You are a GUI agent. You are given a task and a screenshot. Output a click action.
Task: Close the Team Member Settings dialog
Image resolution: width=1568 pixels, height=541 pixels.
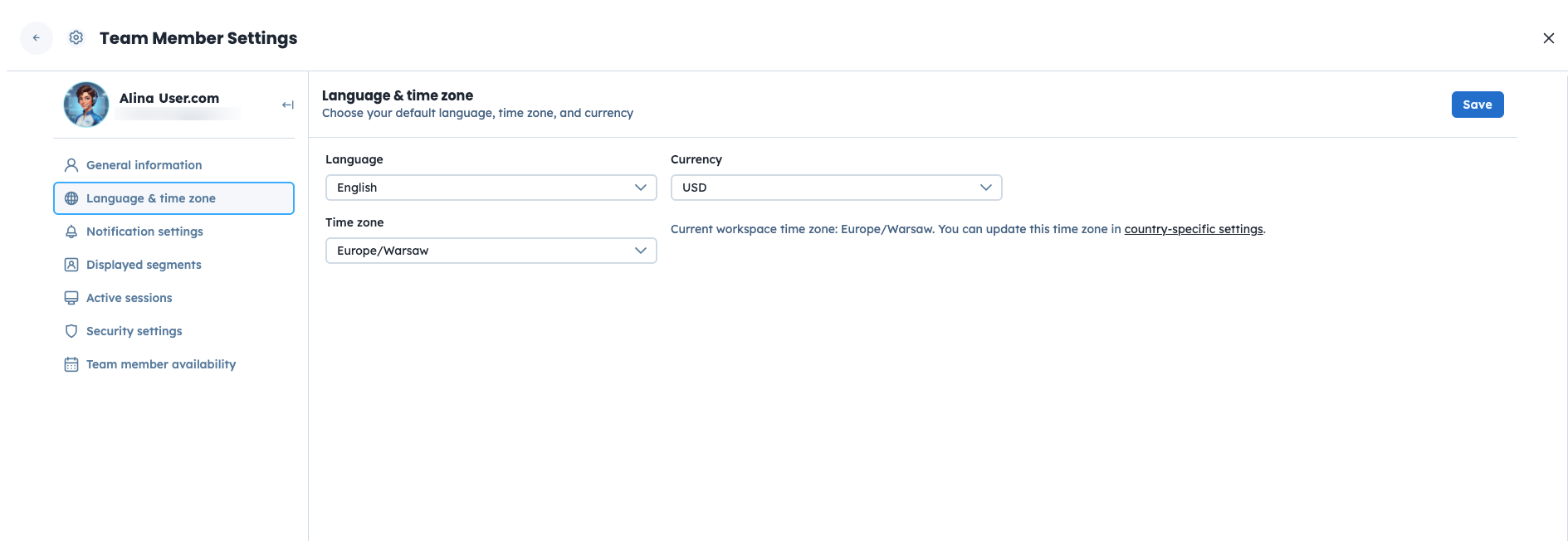coord(1548,38)
